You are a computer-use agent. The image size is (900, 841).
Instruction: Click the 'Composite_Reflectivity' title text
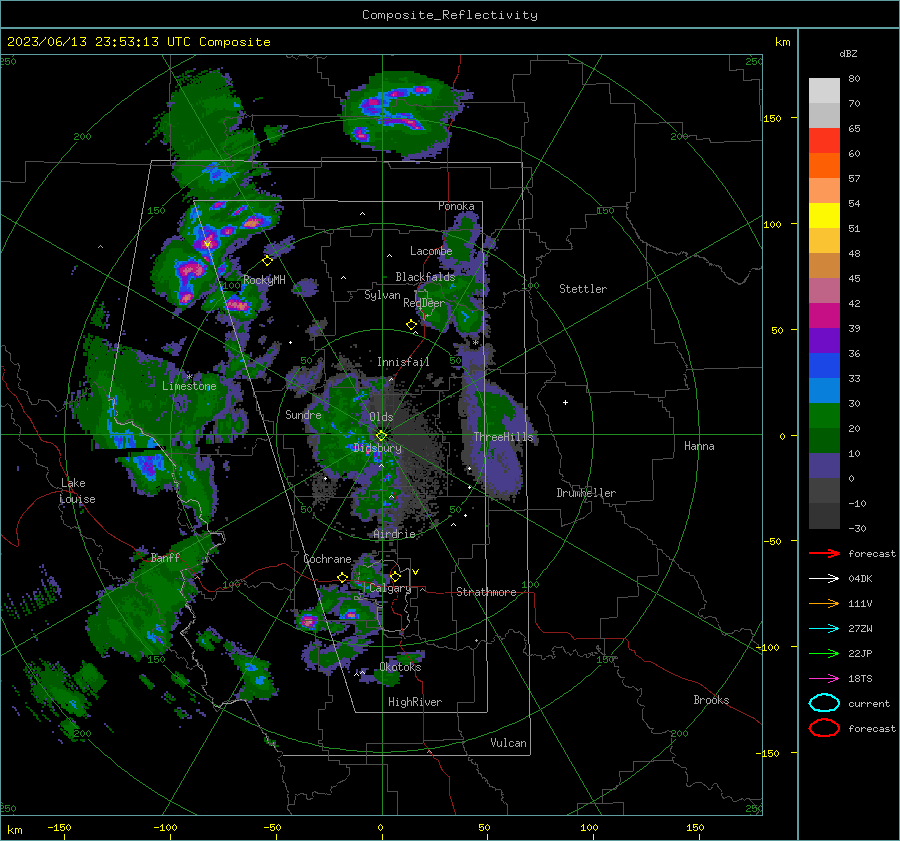point(450,15)
